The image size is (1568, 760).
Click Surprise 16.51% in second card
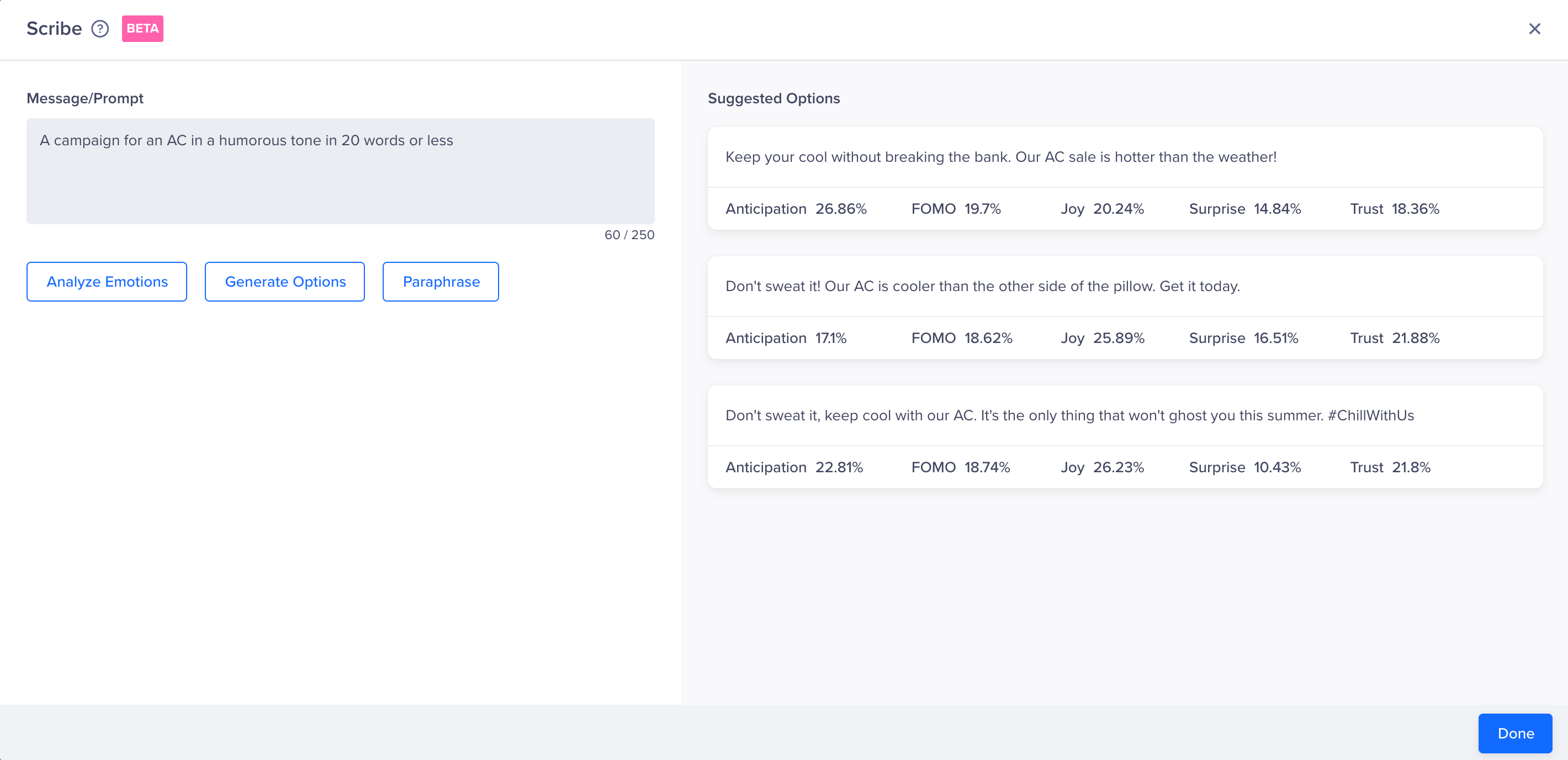pos(1243,338)
